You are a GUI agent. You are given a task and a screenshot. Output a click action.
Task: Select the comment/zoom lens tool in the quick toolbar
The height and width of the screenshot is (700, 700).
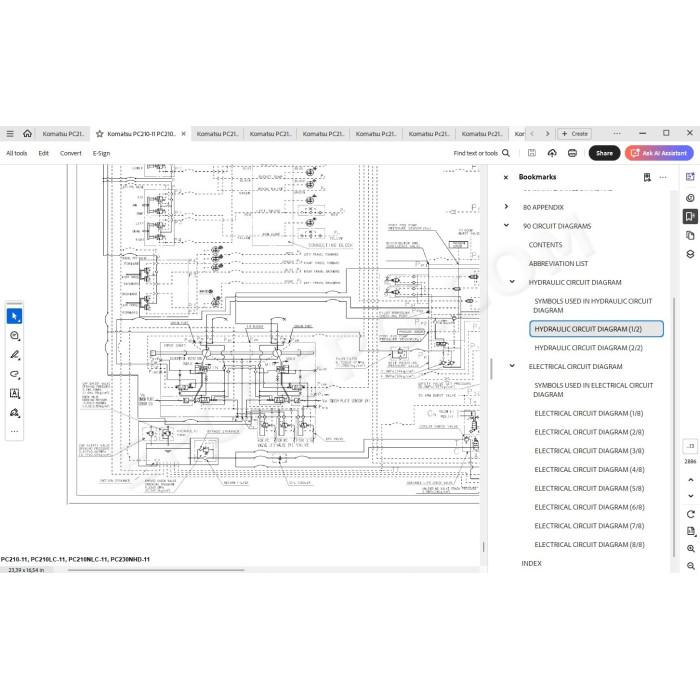(x=14, y=336)
